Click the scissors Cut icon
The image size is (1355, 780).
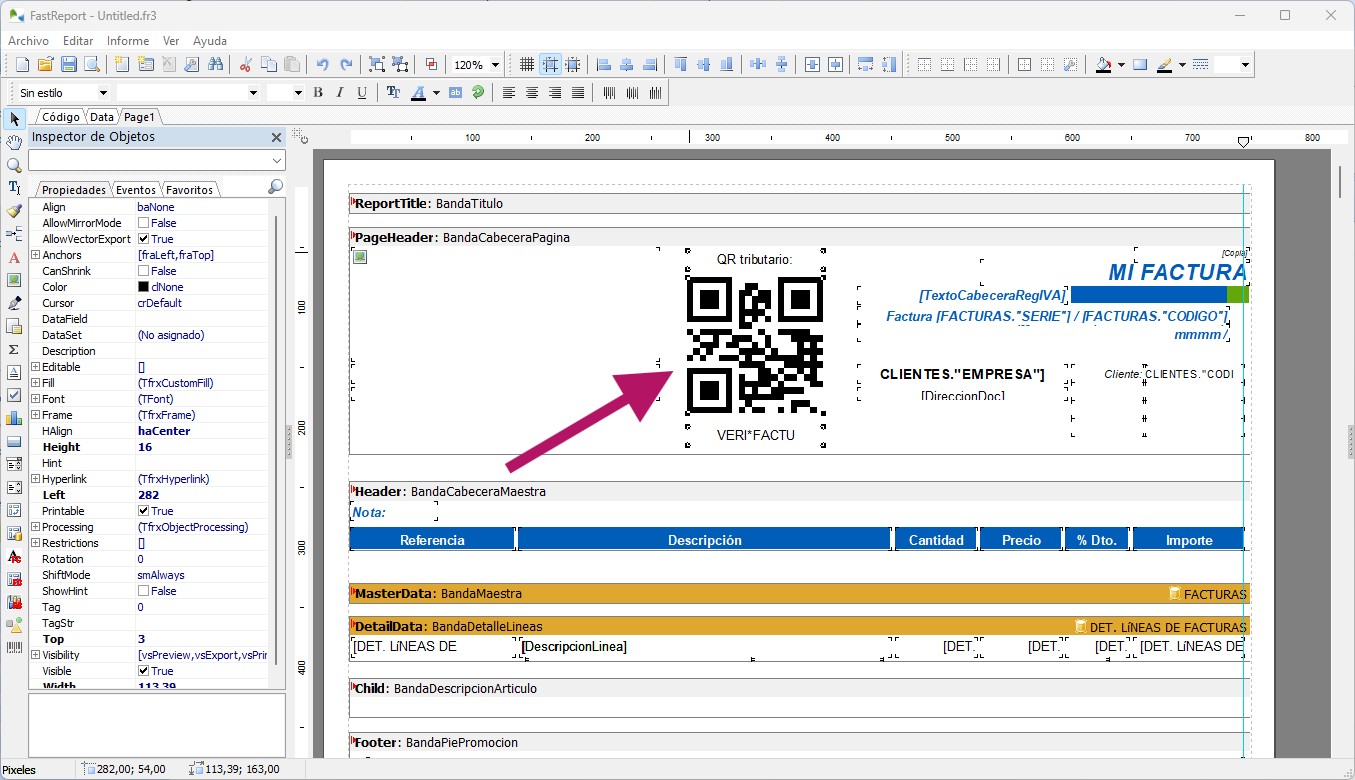tap(245, 65)
